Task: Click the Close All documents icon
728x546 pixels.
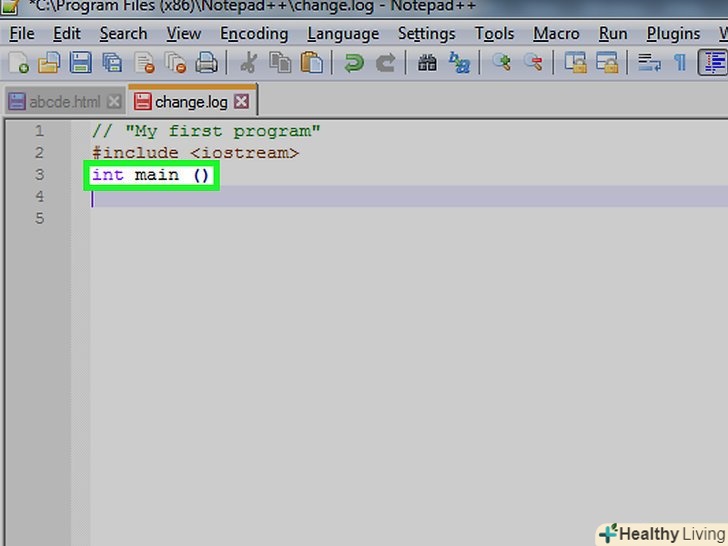Action: (176, 63)
